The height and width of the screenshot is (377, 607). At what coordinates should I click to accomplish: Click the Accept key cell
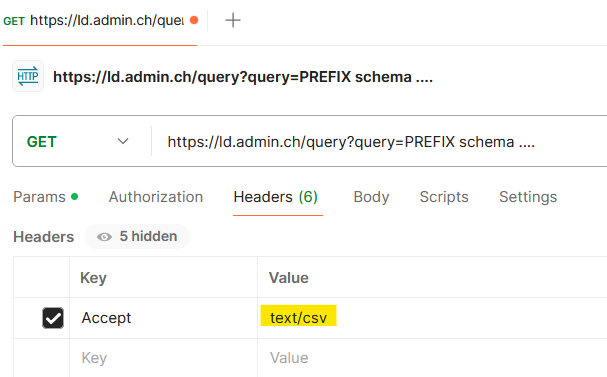point(163,318)
